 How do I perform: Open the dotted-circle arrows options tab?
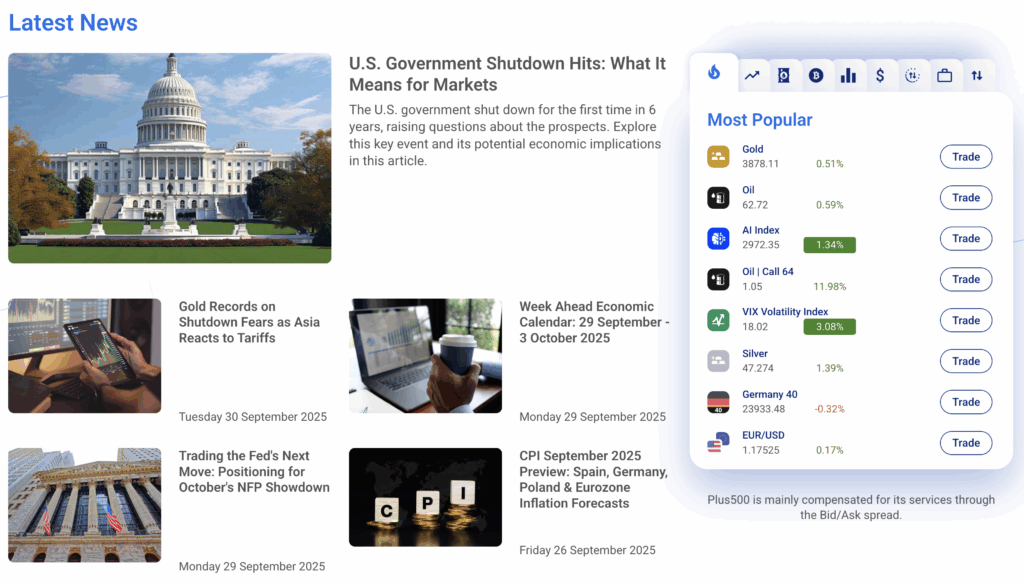pos(912,75)
